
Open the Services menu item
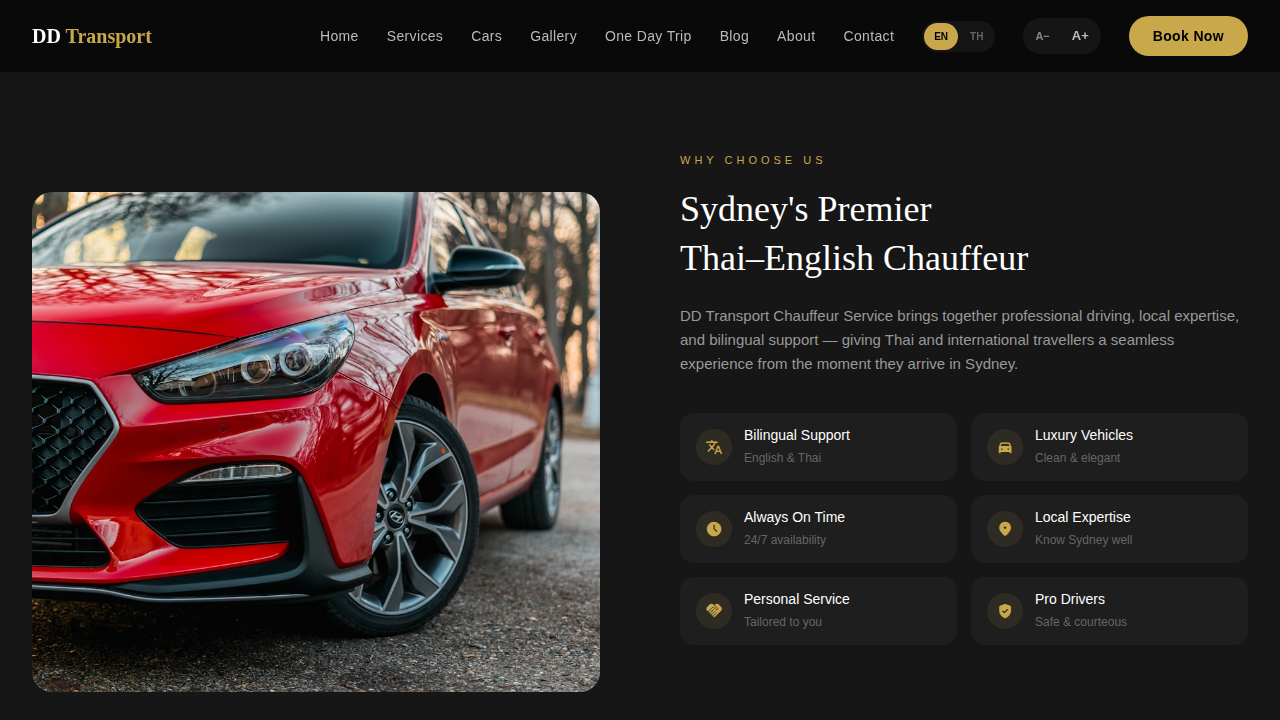(x=415, y=36)
